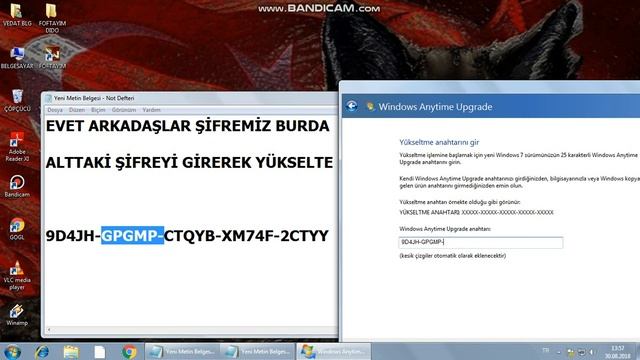Click the system tray clock

[617, 352]
